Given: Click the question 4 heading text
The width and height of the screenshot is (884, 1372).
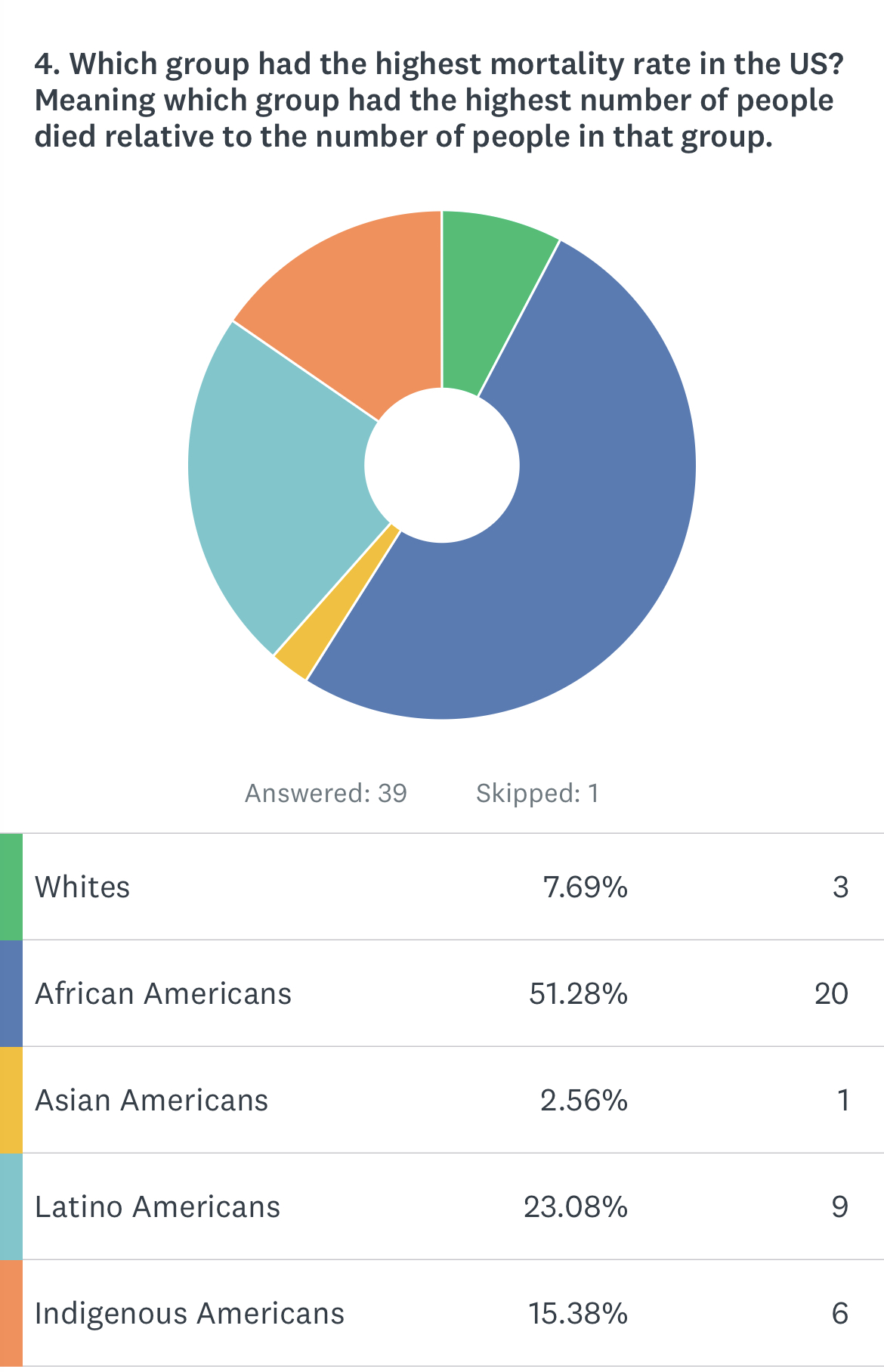Looking at the screenshot, I should coord(438,100).
